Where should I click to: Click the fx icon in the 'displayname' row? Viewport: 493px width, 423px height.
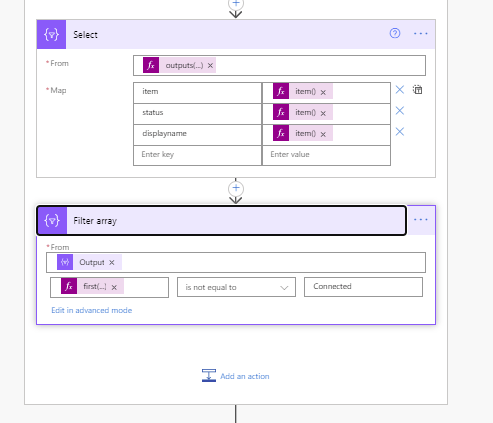point(281,133)
